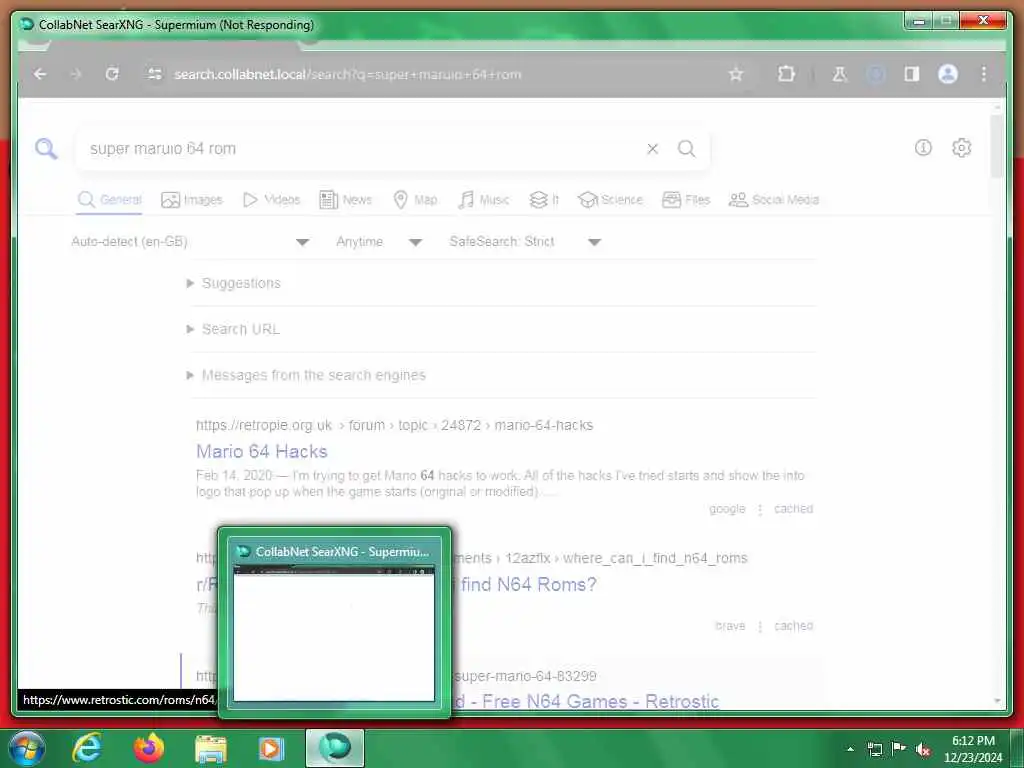This screenshot has width=1024, height=768.
Task: Open the Anytime time range dropdown
Action: pyautogui.click(x=379, y=242)
